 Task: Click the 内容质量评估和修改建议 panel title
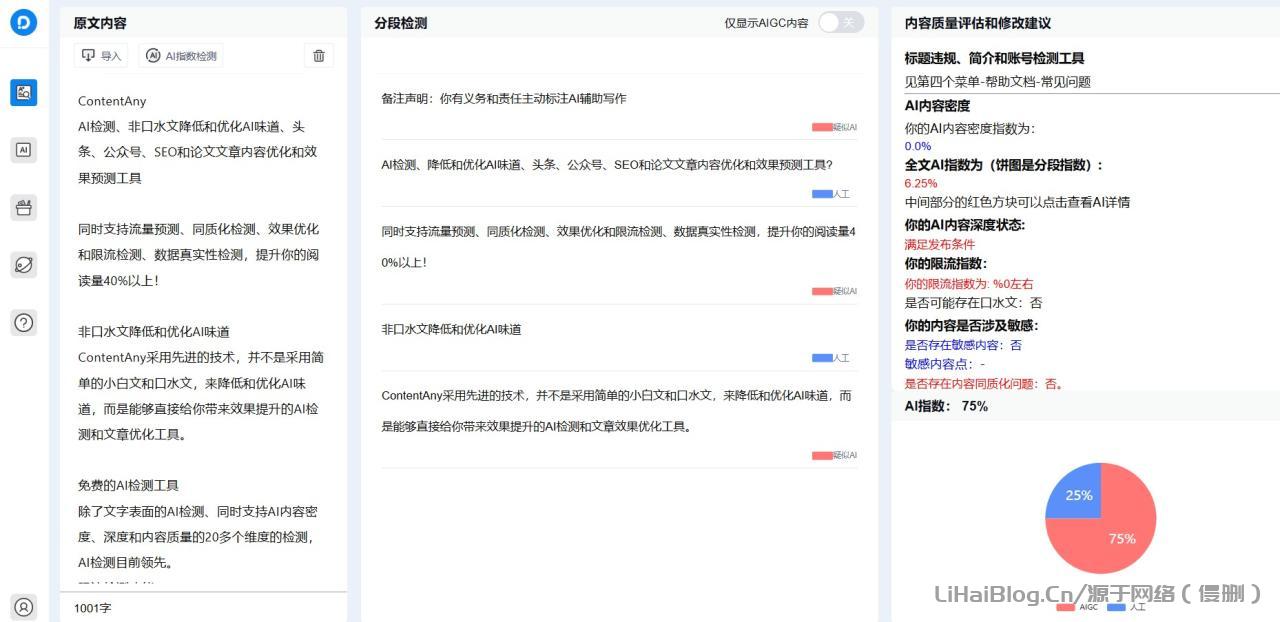(x=978, y=23)
